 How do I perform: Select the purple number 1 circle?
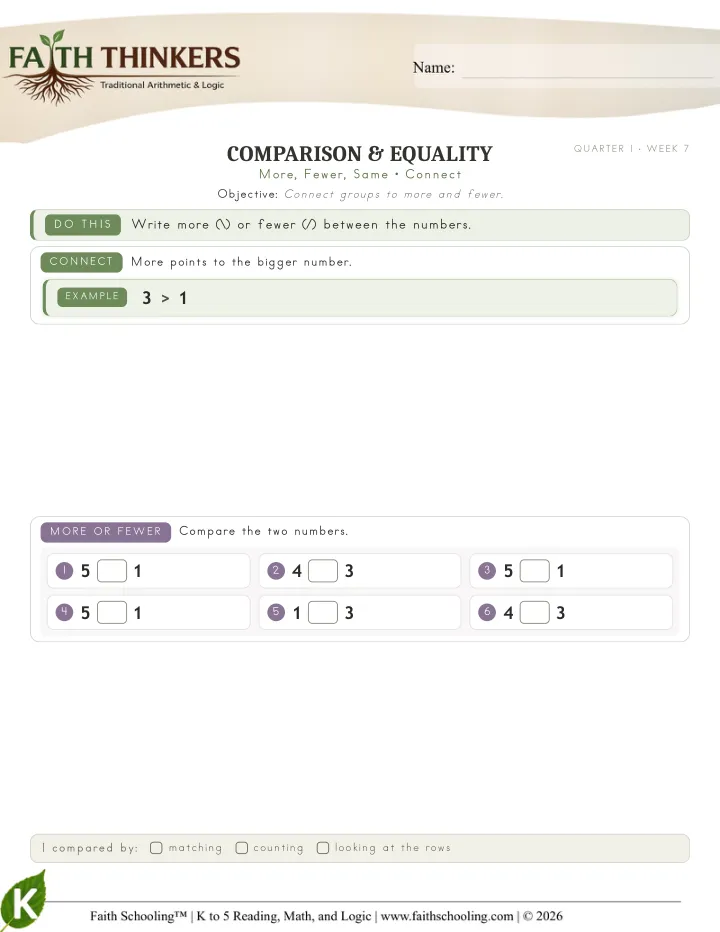64,571
